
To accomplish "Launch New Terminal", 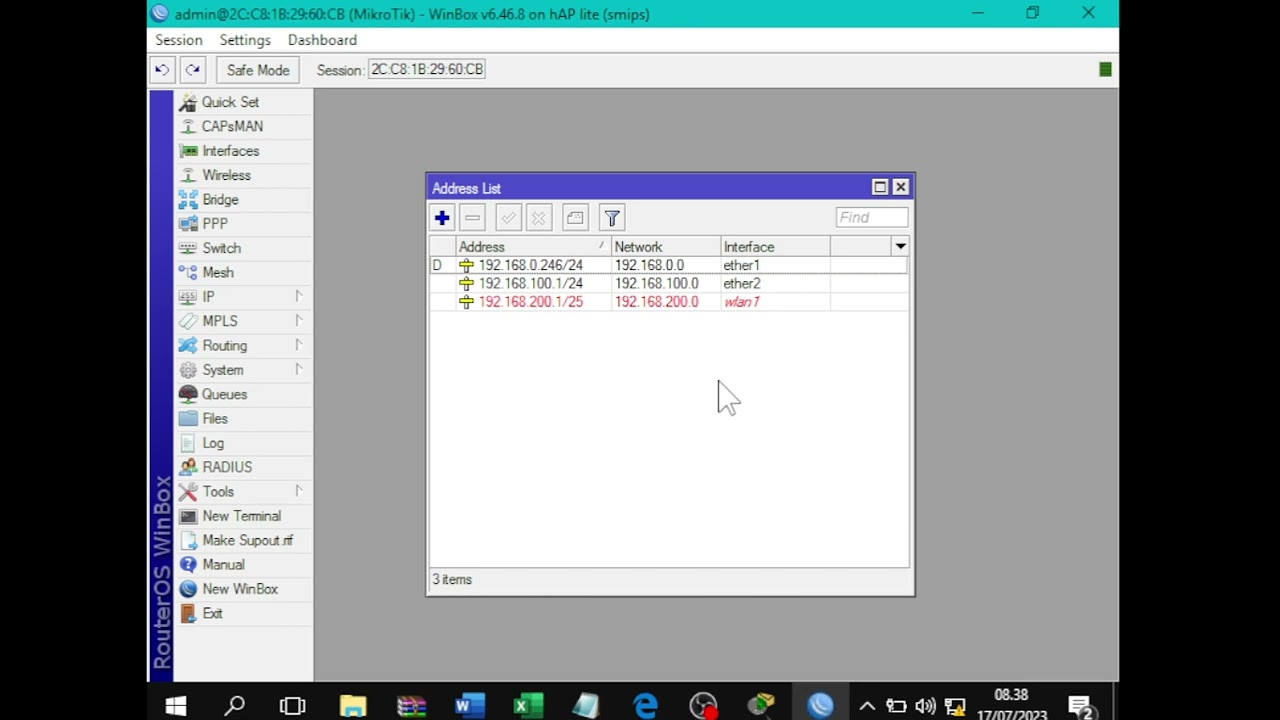I will [241, 516].
